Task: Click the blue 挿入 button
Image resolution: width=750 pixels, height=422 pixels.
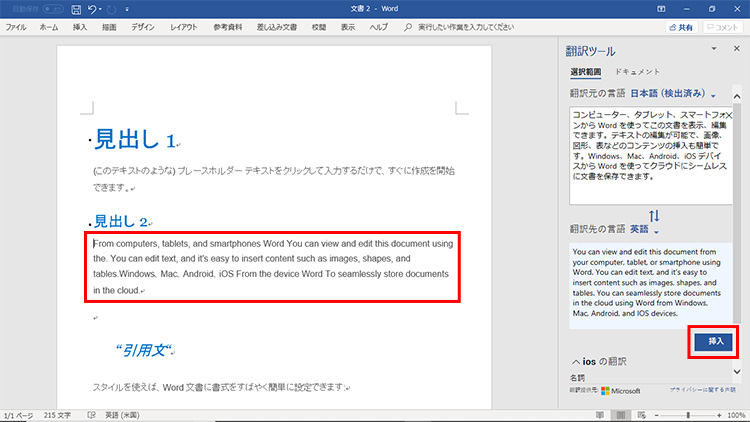Action: (715, 341)
